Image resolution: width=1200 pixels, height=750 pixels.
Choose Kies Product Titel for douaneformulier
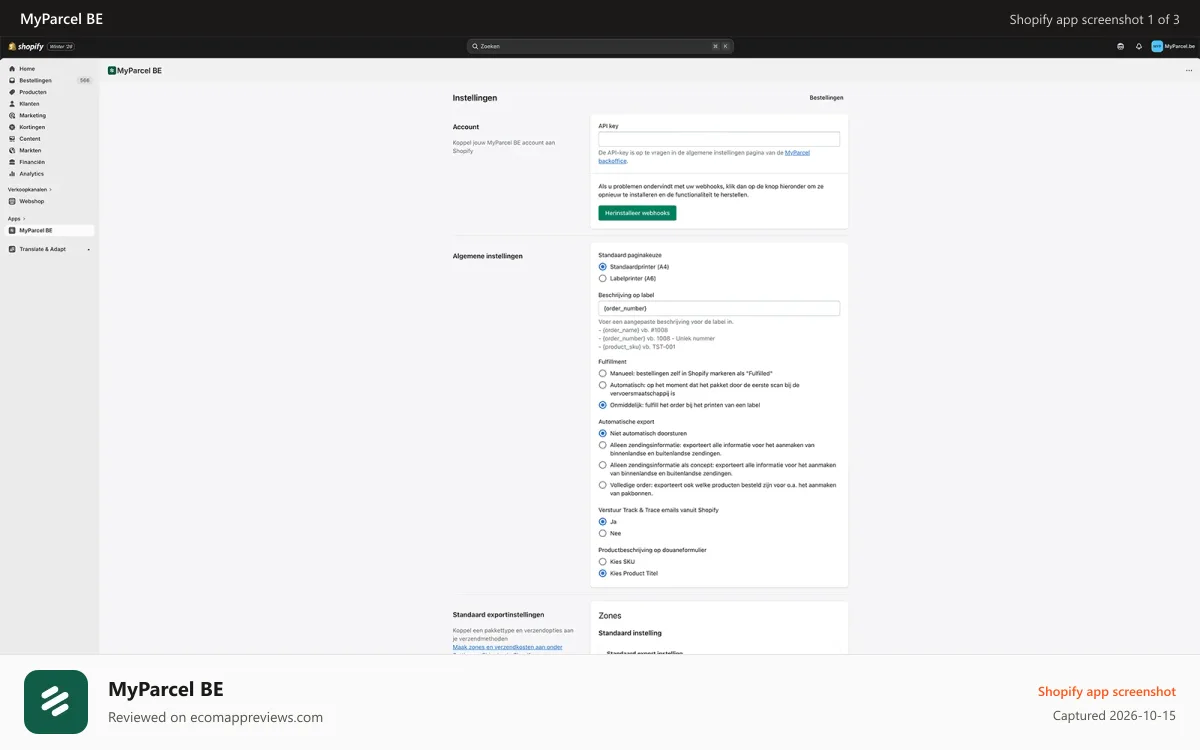[x=602, y=573]
